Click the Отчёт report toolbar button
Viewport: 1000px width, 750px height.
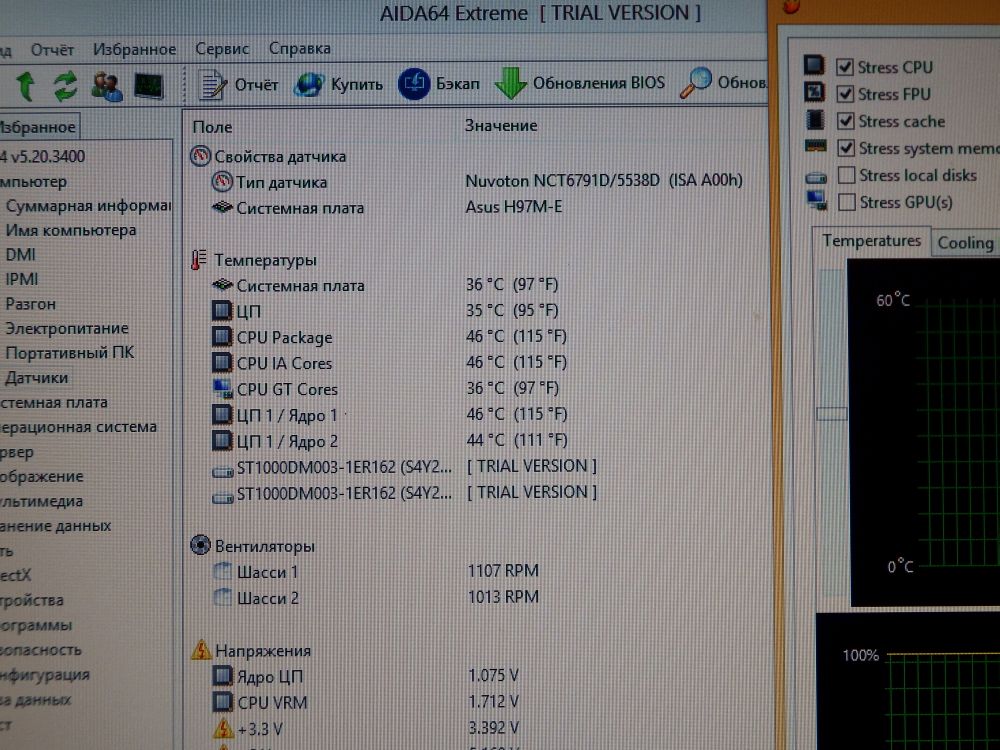click(x=239, y=85)
